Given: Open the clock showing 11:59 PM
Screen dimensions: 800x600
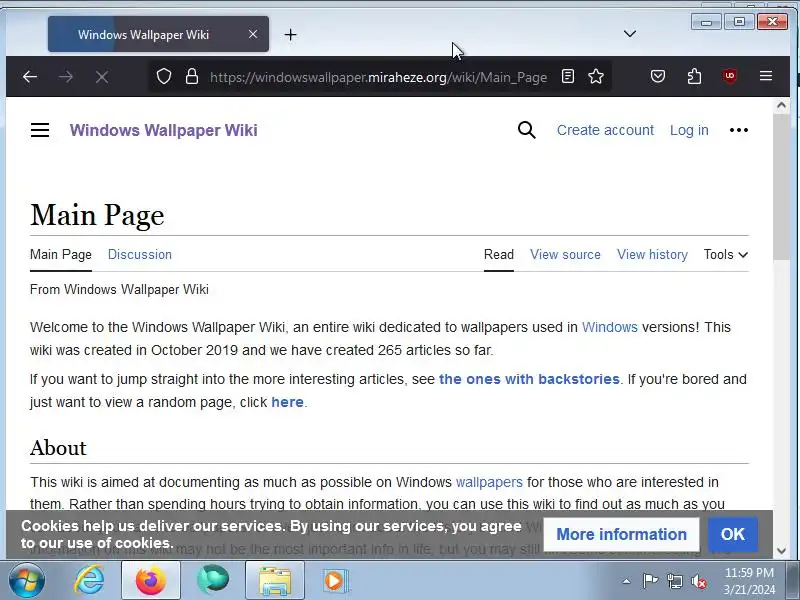Looking at the screenshot, I should (749, 581).
